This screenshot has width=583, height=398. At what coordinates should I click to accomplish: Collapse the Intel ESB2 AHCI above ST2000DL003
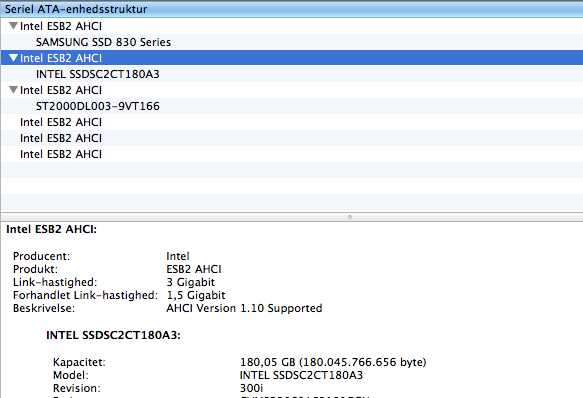tap(13, 90)
